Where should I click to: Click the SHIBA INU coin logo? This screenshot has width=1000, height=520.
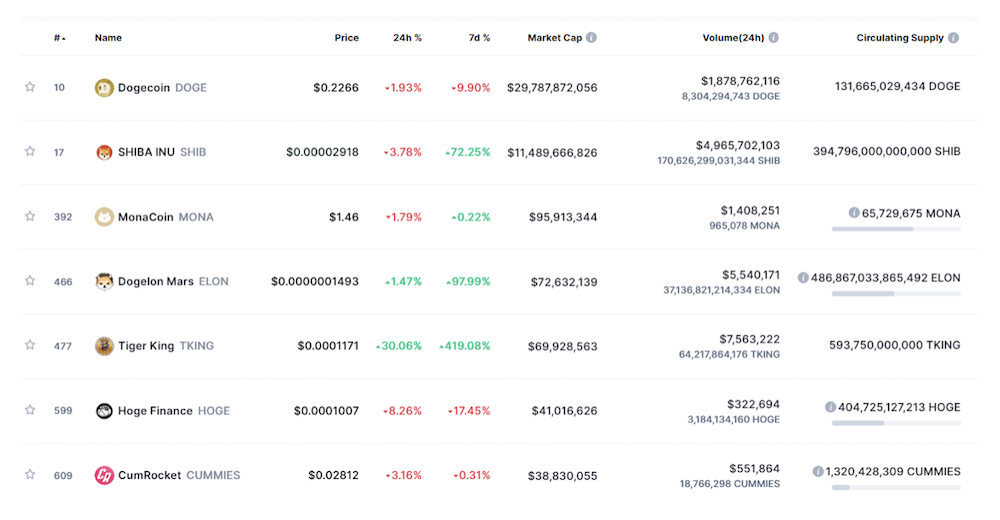(104, 152)
